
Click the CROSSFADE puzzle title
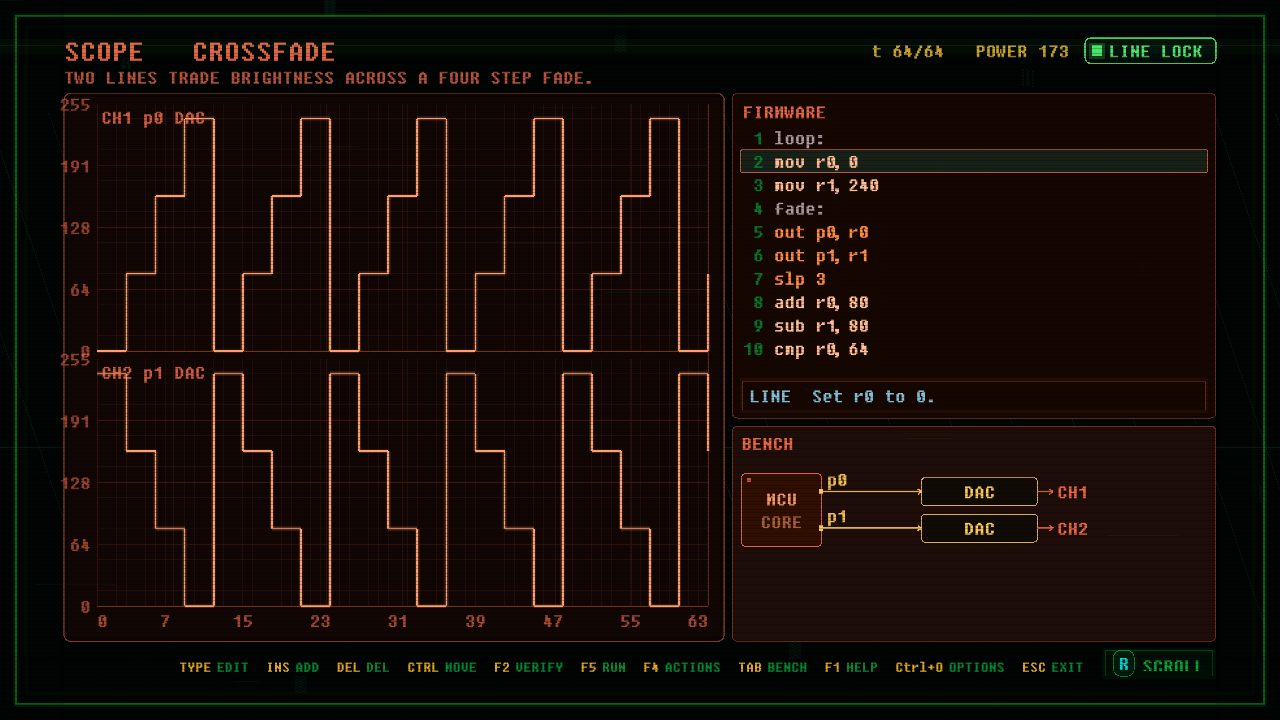point(264,52)
